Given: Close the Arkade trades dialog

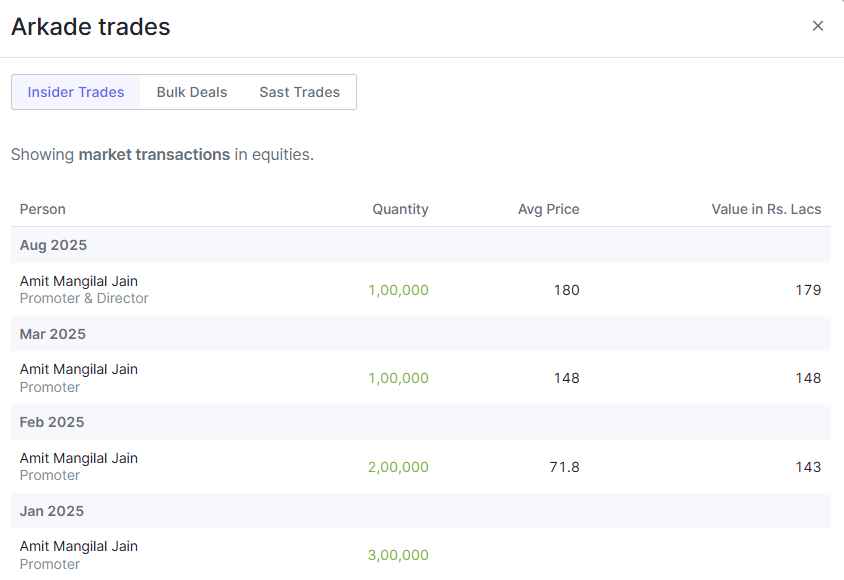Looking at the screenshot, I should pos(818,26).
